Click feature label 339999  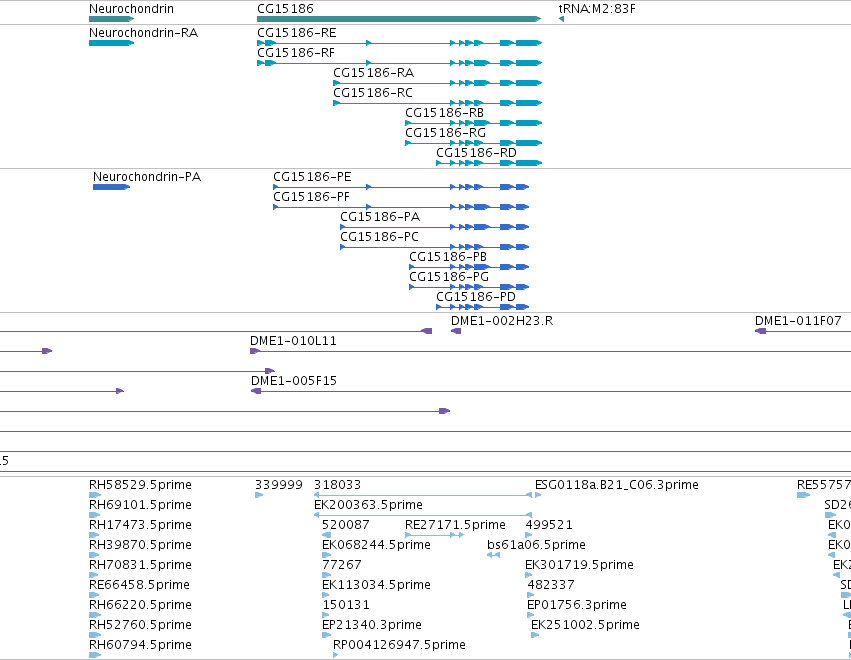pos(279,485)
